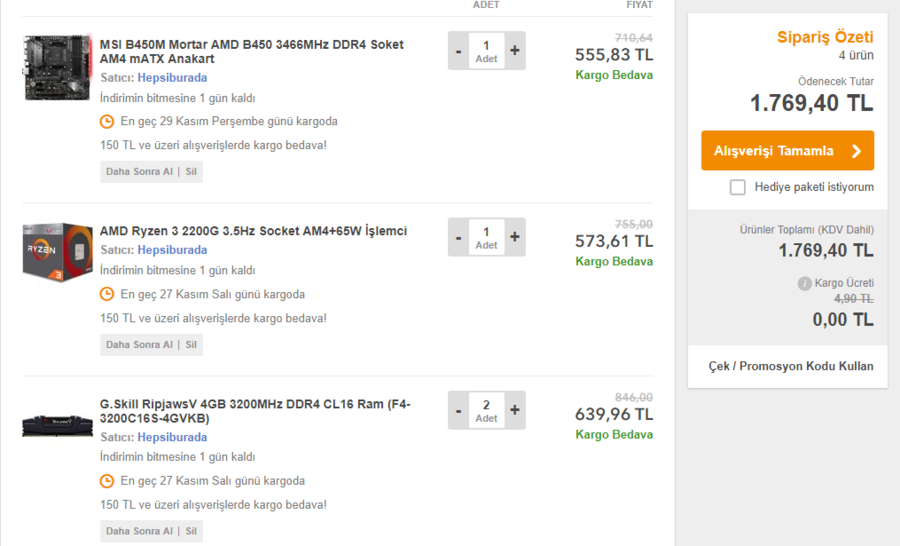900x546 pixels.
Task: Click Sil for the MSI motherboard
Action: coord(191,172)
